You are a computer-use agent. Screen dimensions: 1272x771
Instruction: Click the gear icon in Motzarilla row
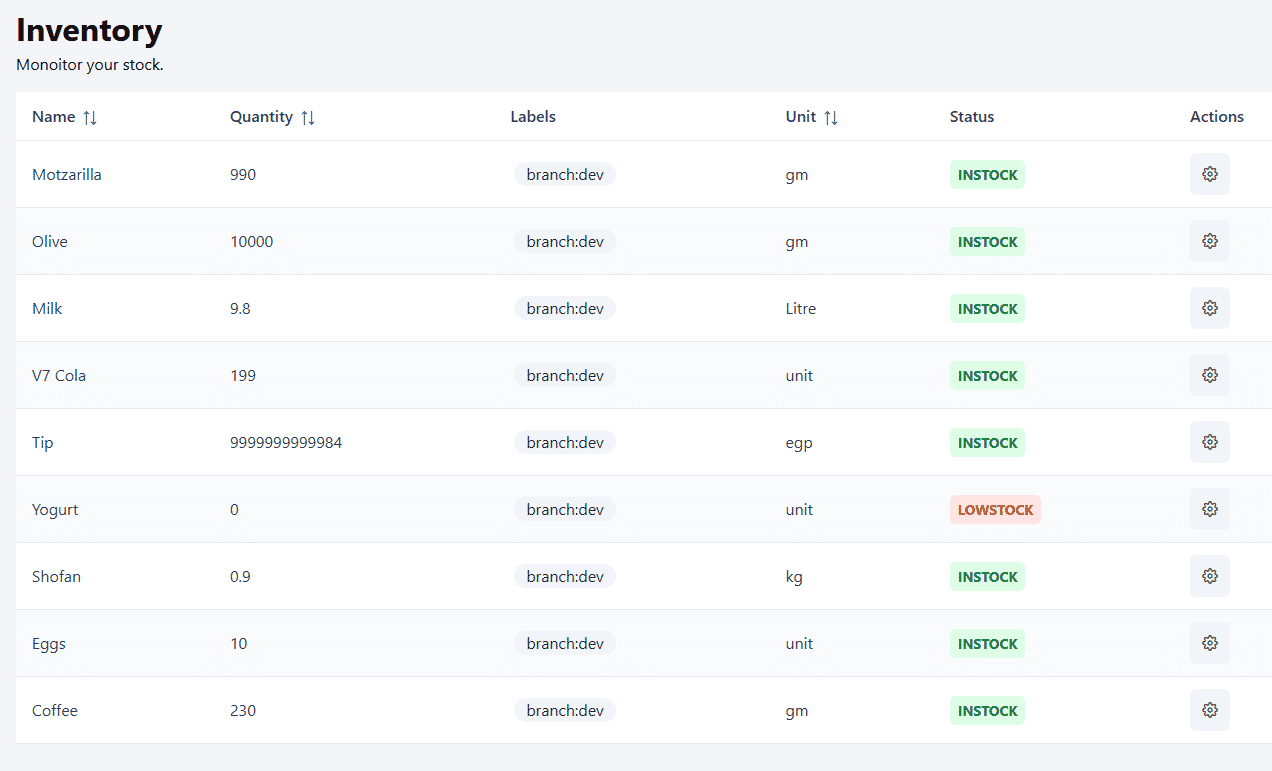point(1209,174)
